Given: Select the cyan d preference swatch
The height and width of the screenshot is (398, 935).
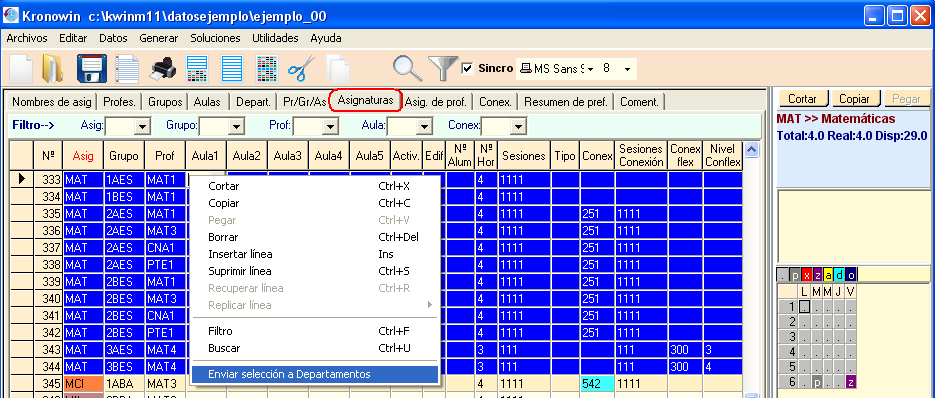Looking at the screenshot, I should click(x=840, y=275).
